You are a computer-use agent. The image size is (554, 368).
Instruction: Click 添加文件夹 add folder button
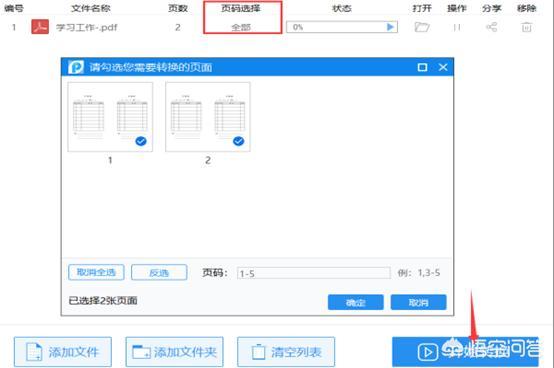(x=175, y=352)
